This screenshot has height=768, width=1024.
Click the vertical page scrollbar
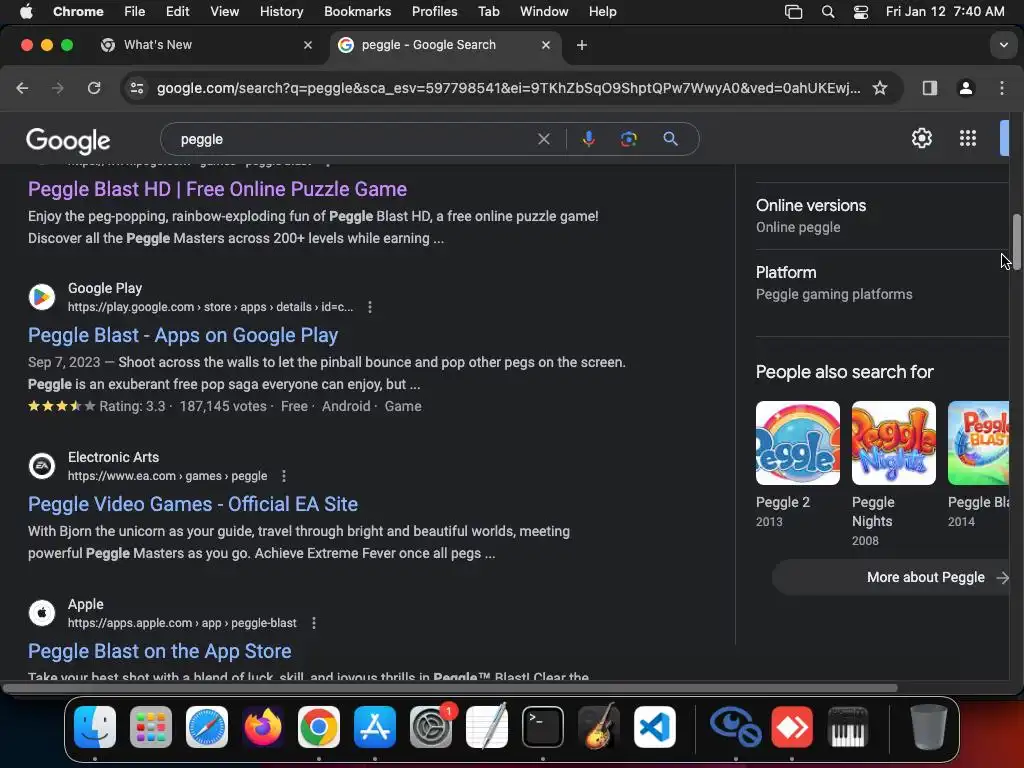click(x=1017, y=241)
